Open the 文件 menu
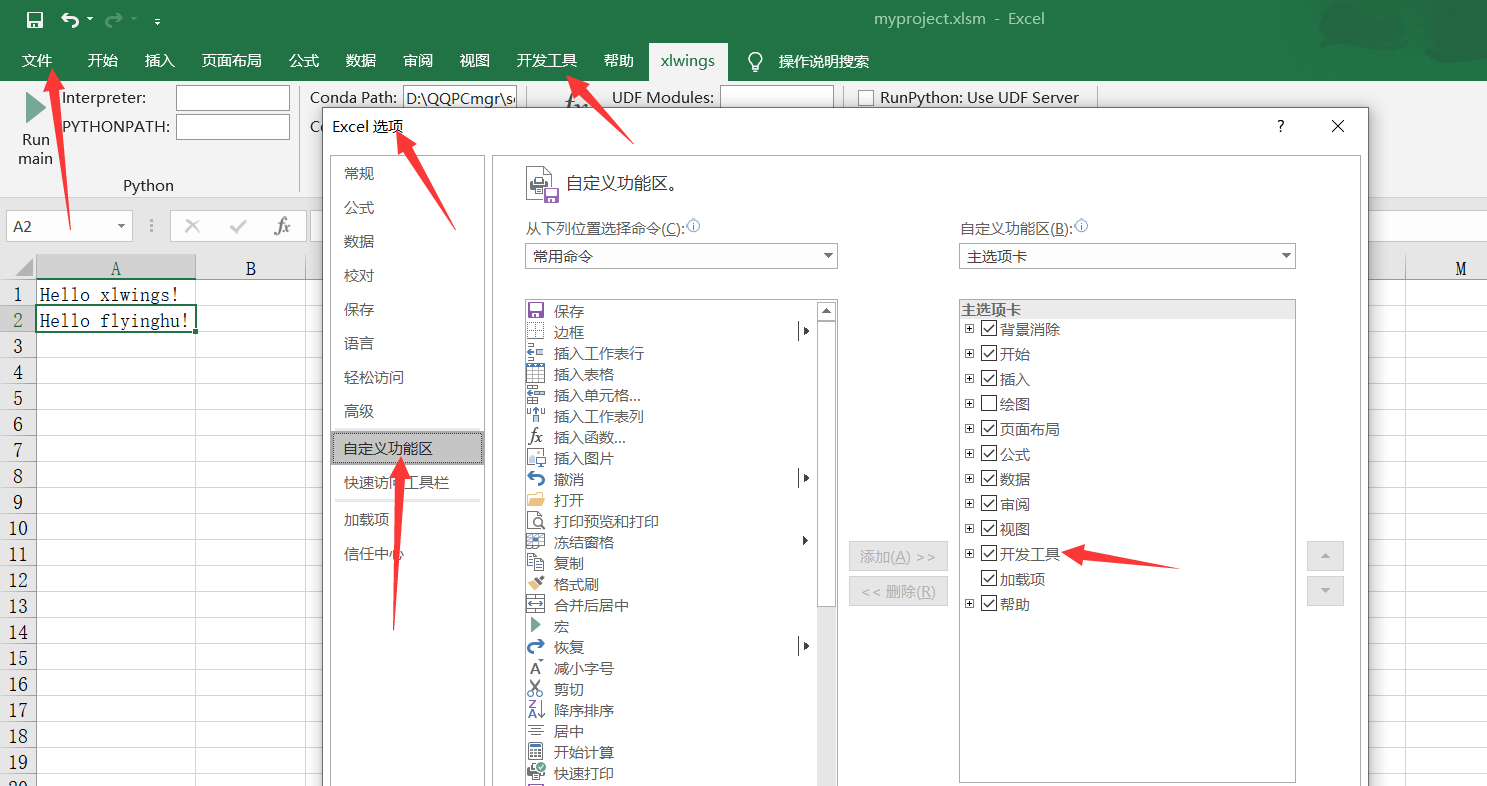This screenshot has width=1487, height=786. (36, 60)
